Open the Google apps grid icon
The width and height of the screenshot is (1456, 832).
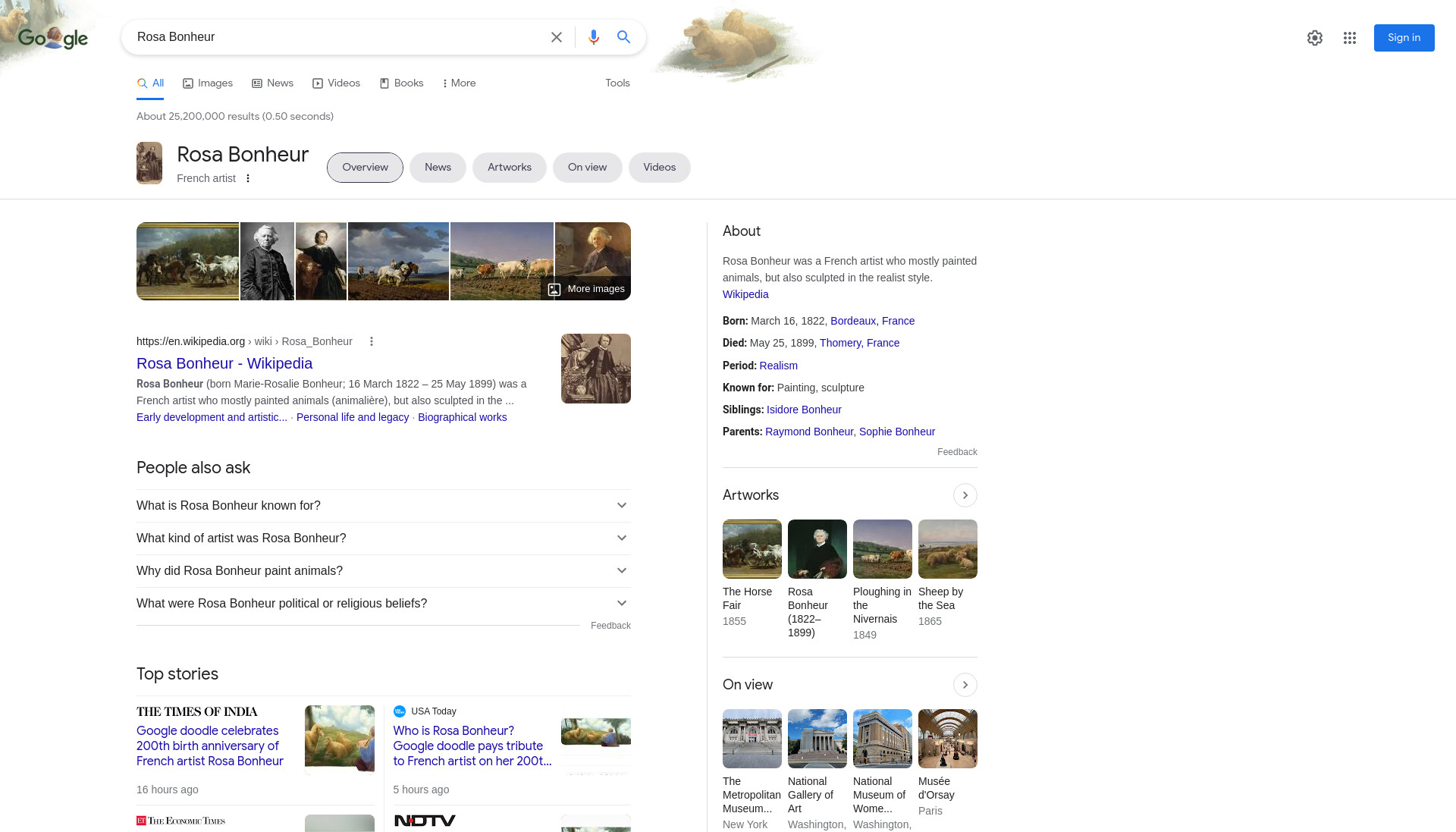point(1350,38)
